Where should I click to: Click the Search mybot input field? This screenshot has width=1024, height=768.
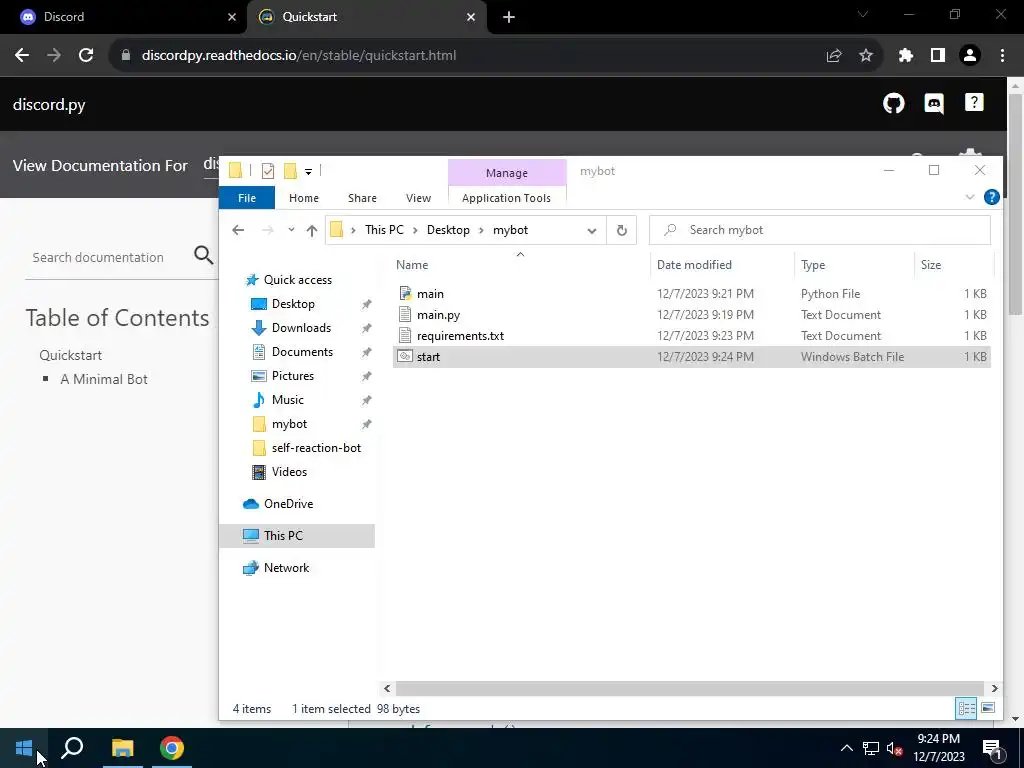click(820, 230)
